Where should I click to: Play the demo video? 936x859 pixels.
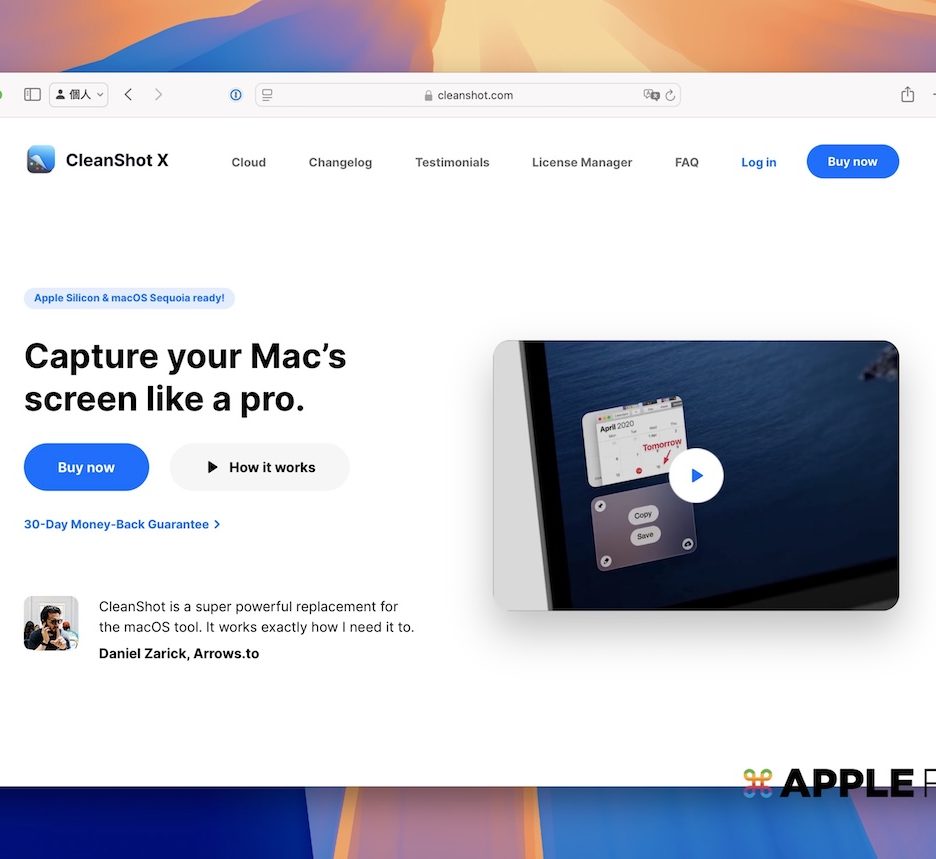[696, 475]
